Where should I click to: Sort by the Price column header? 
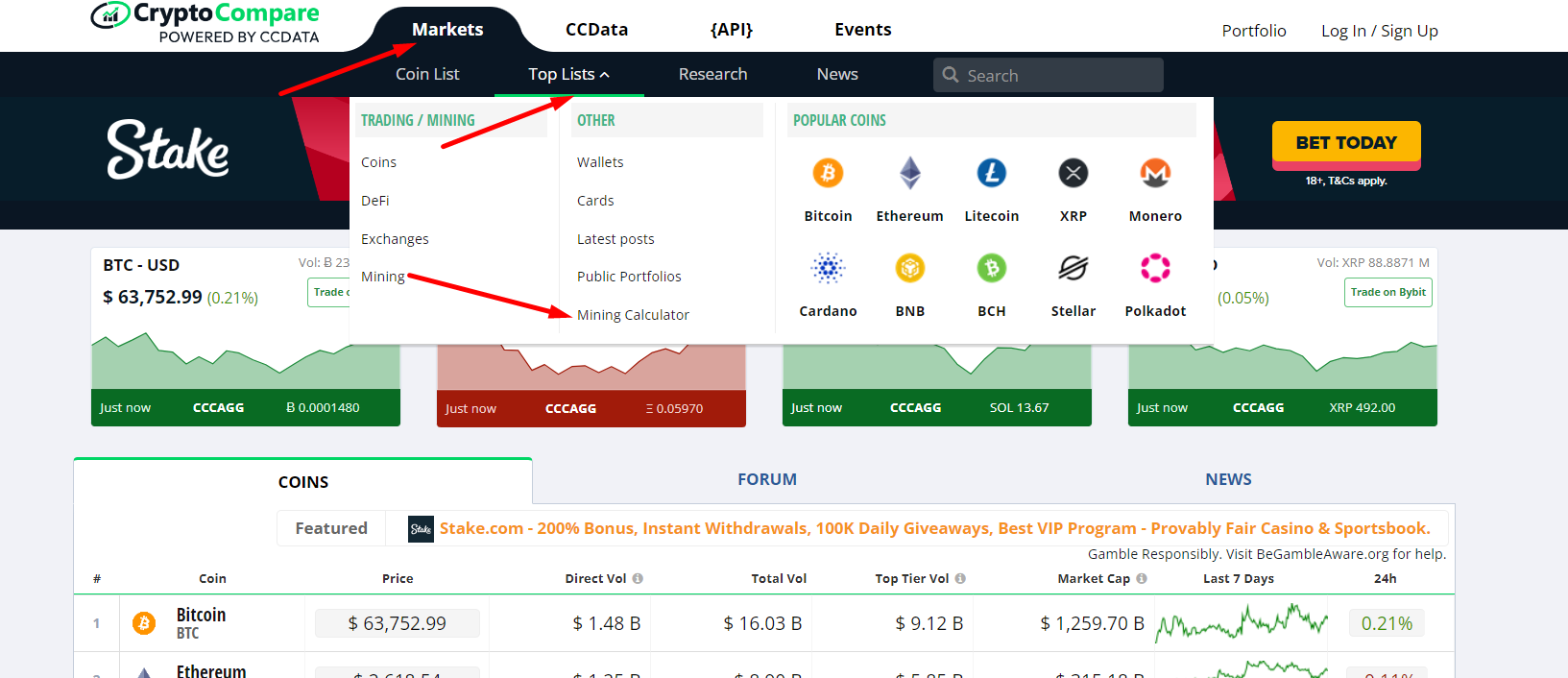pyautogui.click(x=398, y=578)
